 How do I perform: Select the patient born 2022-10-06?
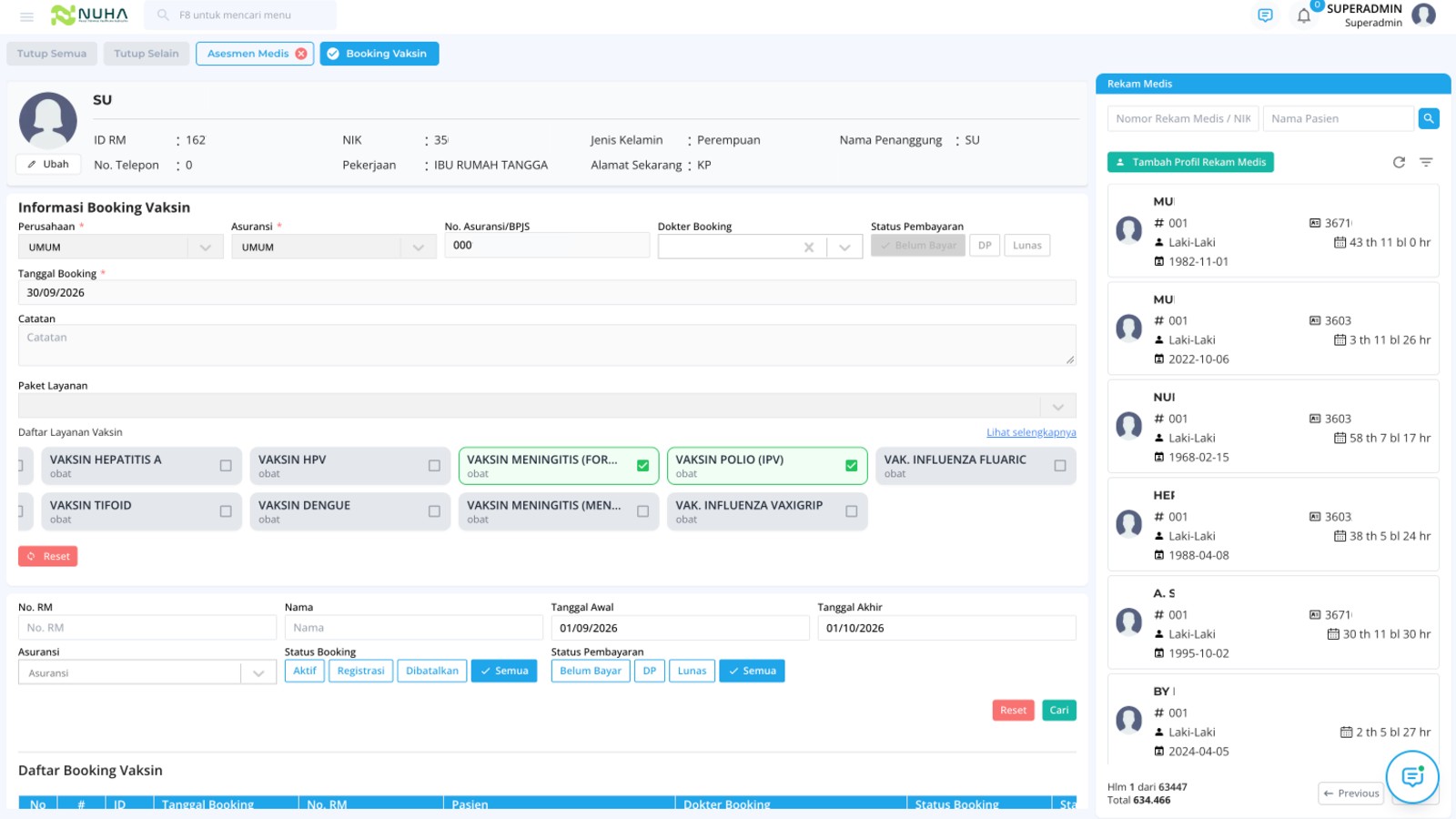coord(1273,329)
